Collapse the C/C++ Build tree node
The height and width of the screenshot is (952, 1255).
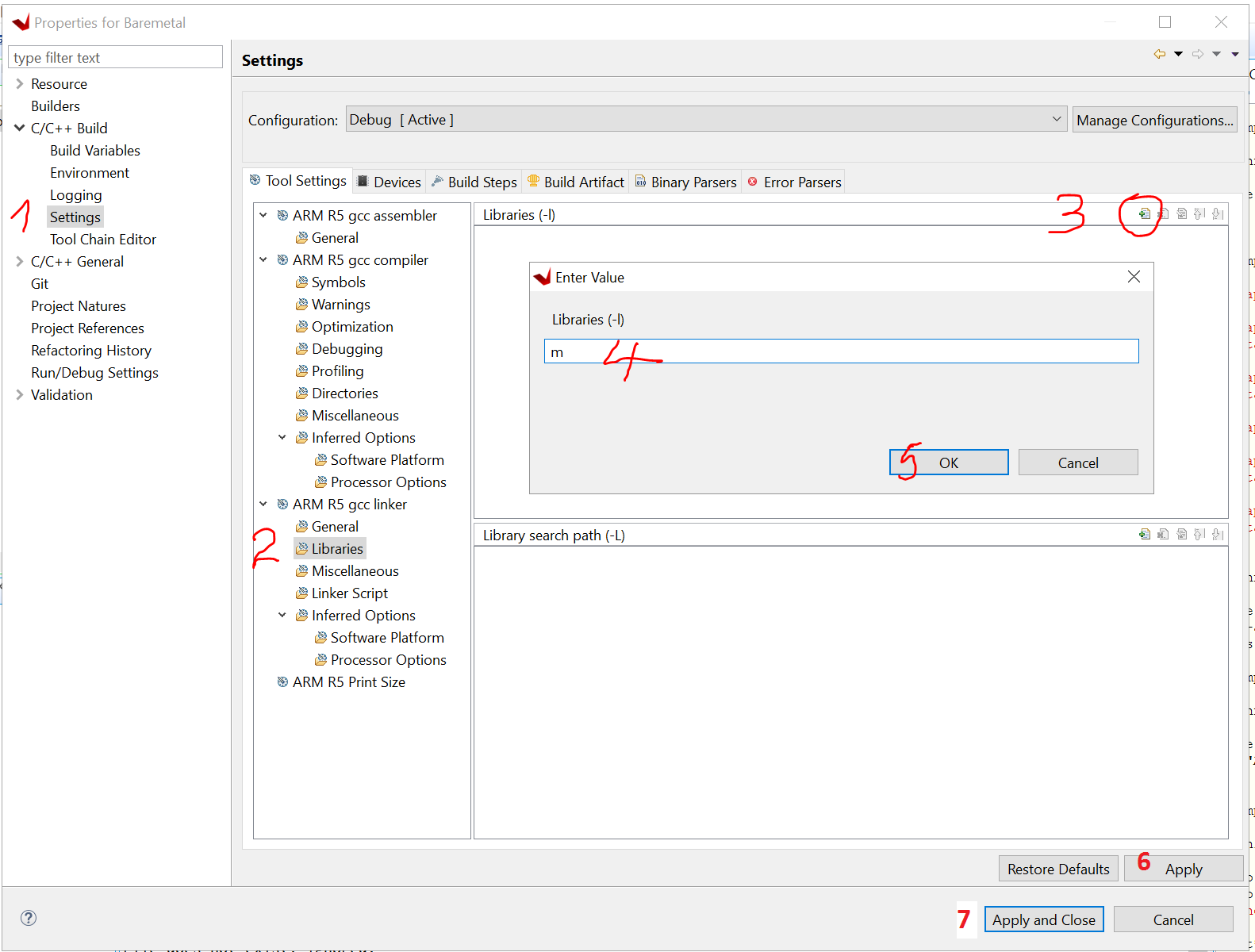coord(20,128)
